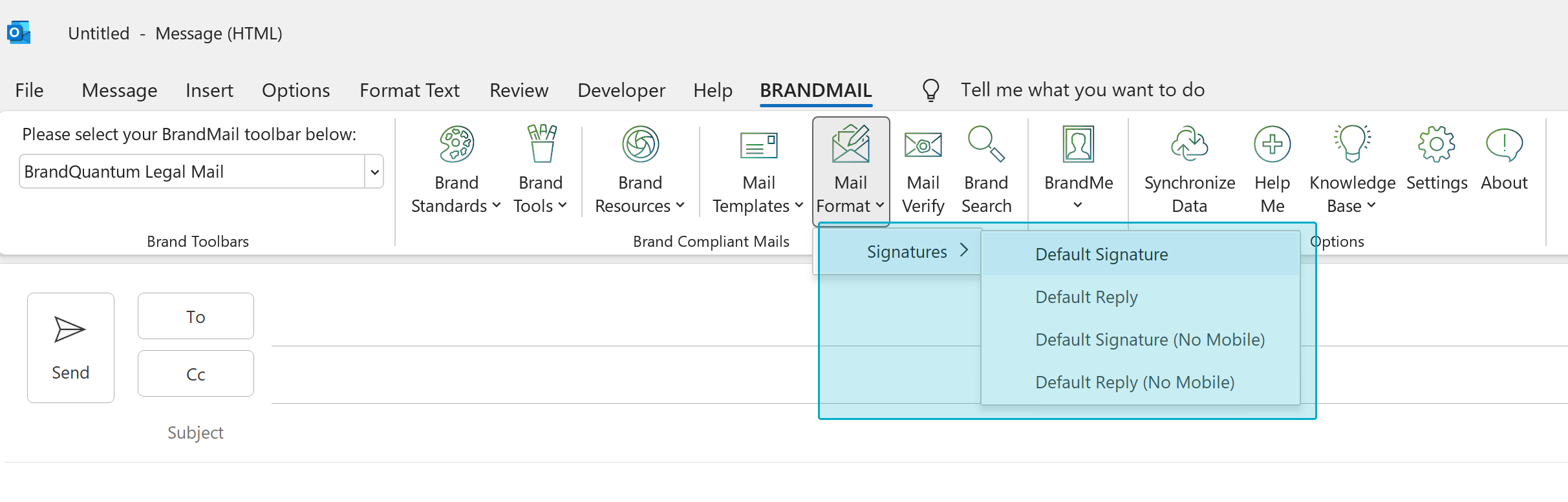The width and height of the screenshot is (1568, 502).
Task: Click Synchronize Data cloud icon
Action: pyautogui.click(x=1189, y=143)
